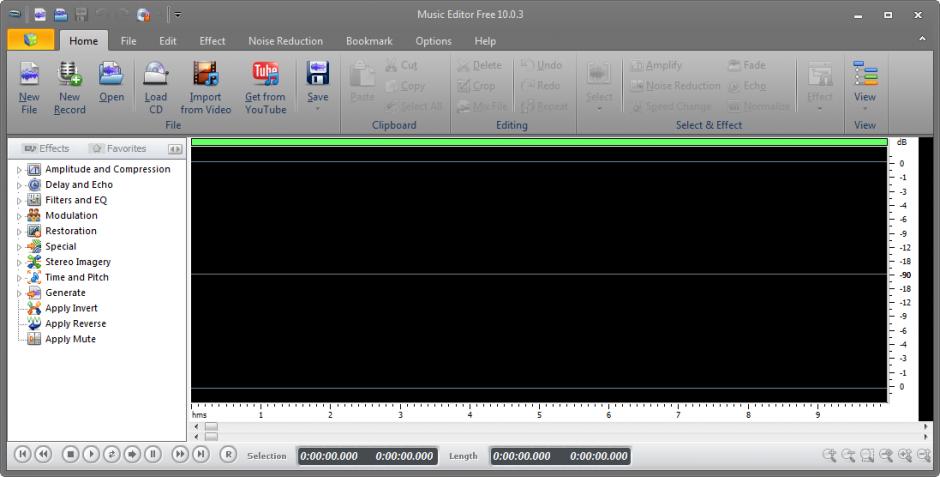Click the fast forward button

click(180, 454)
